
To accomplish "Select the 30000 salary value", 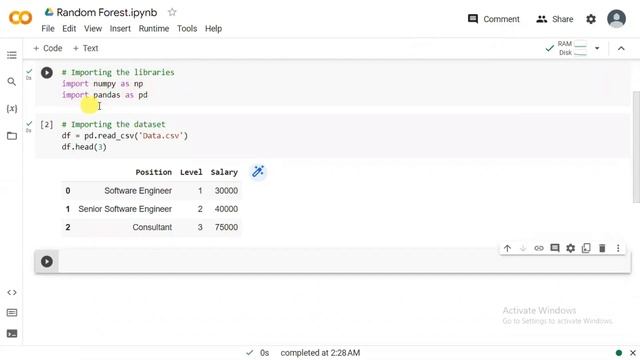I will point(226,191).
